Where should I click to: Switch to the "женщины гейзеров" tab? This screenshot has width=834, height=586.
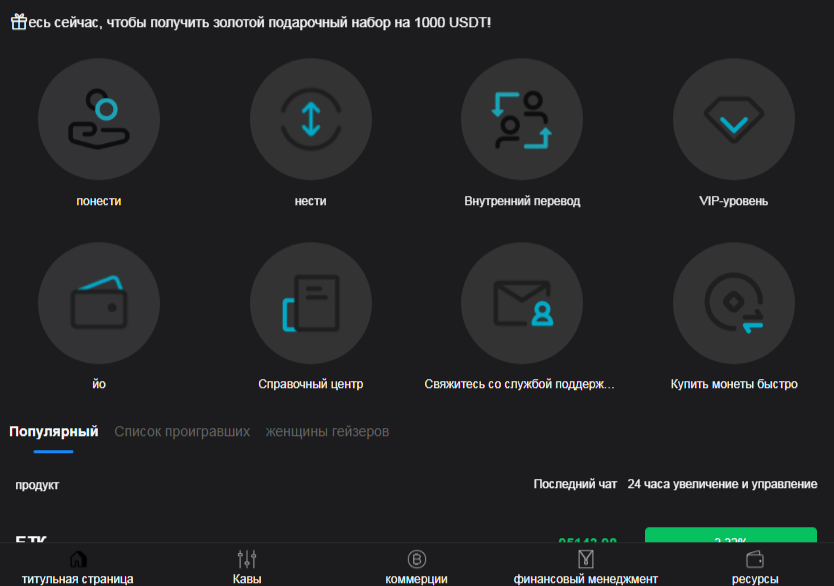(329, 431)
